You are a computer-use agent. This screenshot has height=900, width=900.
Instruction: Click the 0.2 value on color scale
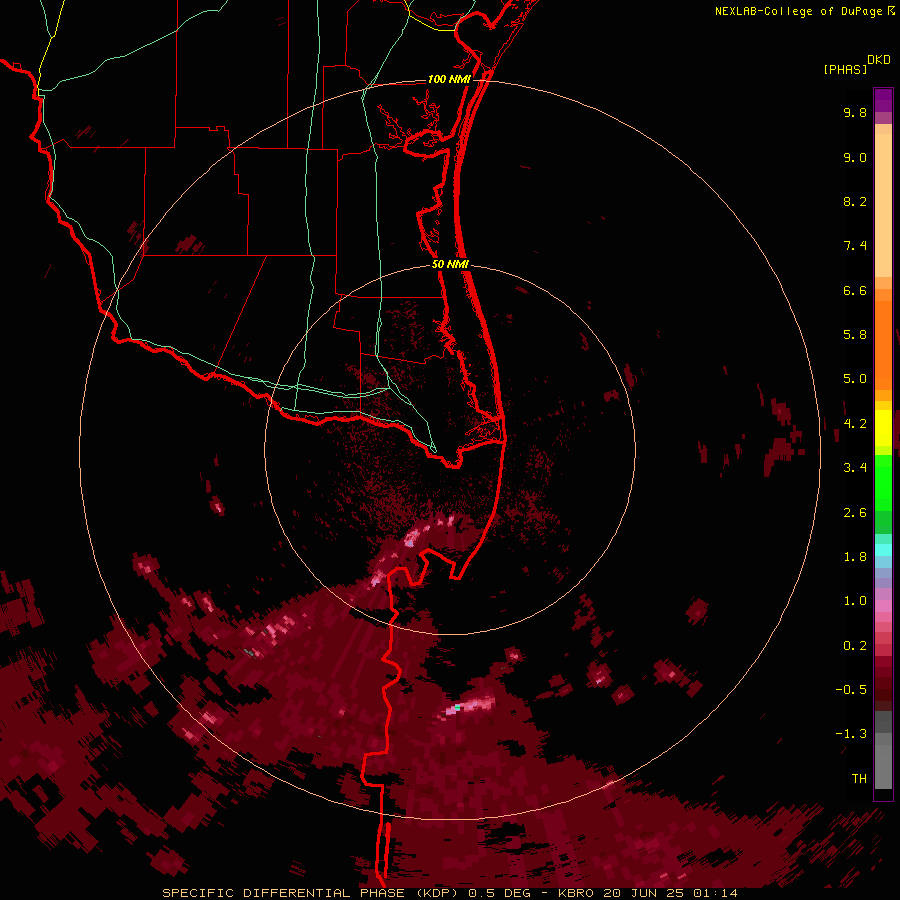point(855,646)
